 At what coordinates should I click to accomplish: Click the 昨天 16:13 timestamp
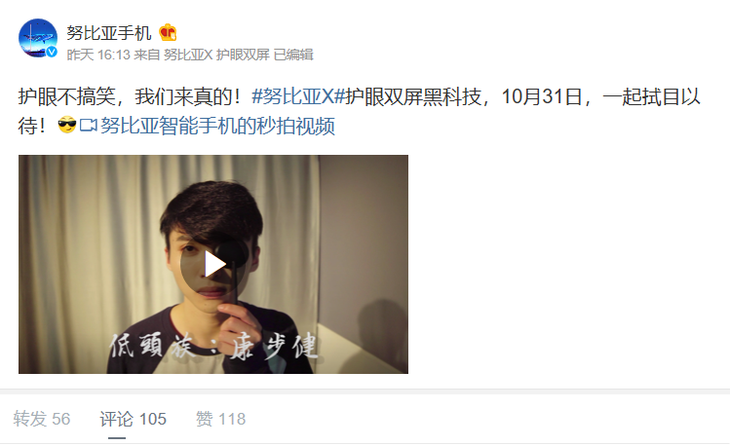(x=98, y=55)
